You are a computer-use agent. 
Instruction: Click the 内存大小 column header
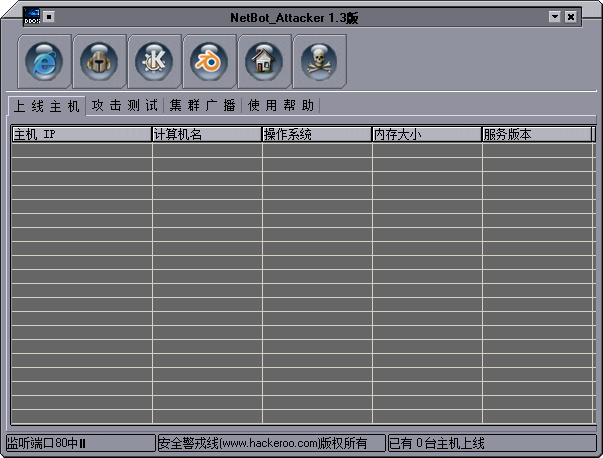pyautogui.click(x=427, y=135)
